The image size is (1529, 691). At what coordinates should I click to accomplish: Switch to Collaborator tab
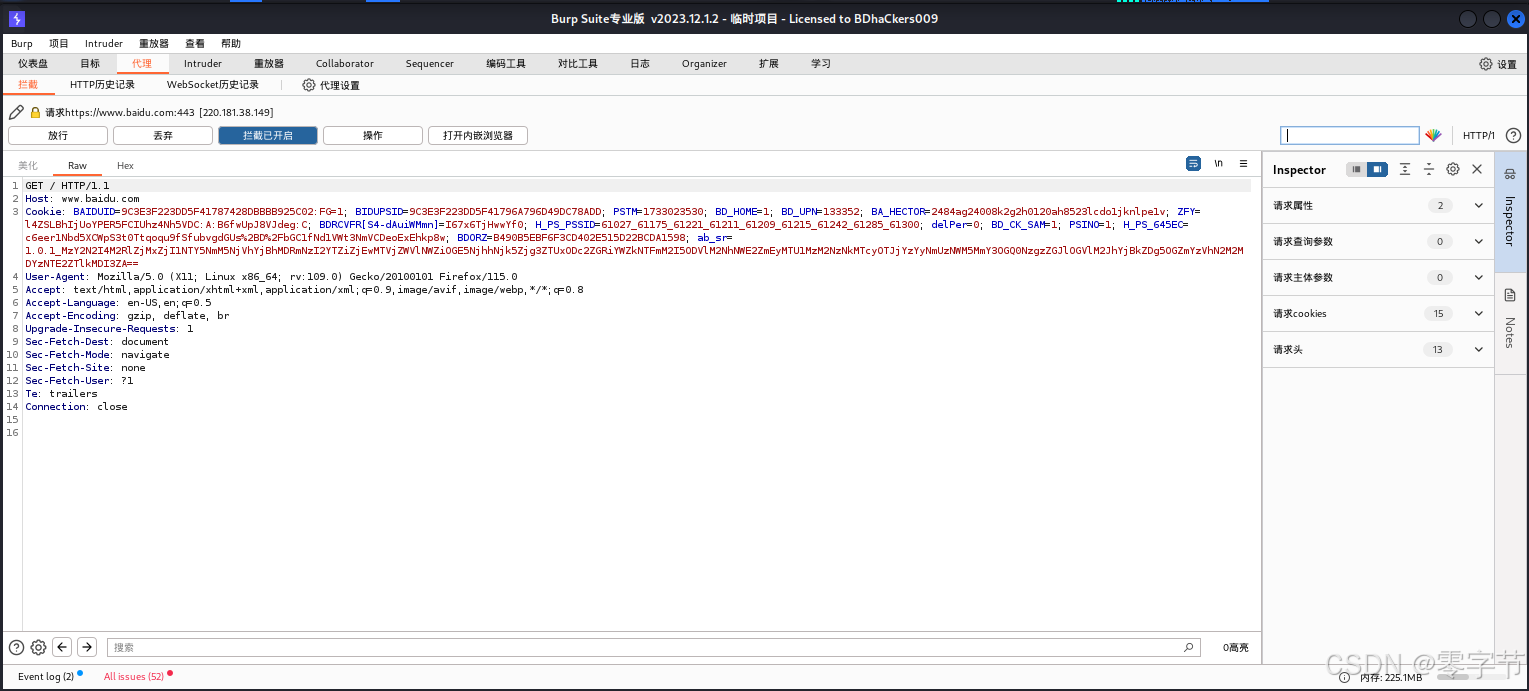tap(345, 64)
